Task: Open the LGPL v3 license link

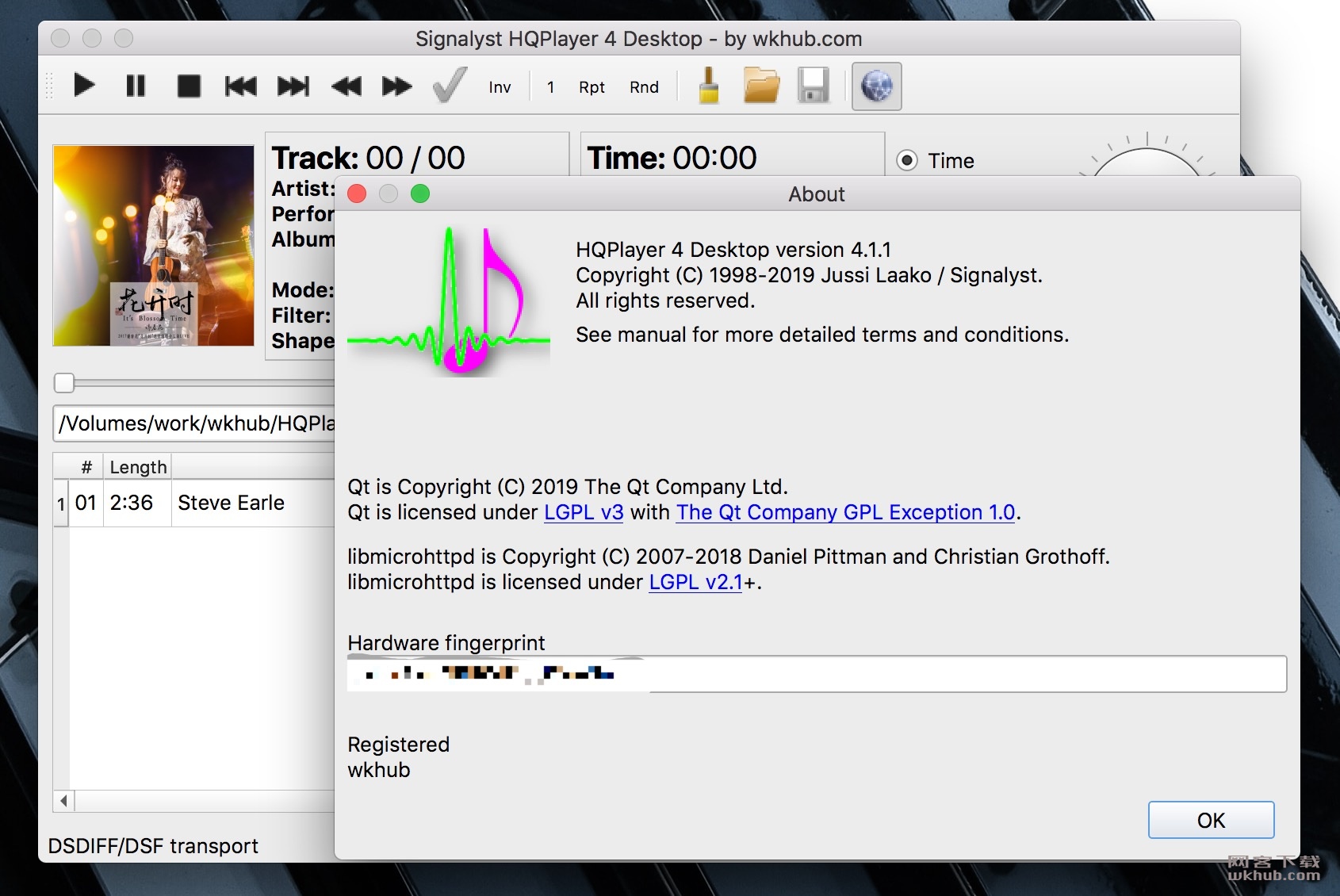Action: (x=584, y=512)
